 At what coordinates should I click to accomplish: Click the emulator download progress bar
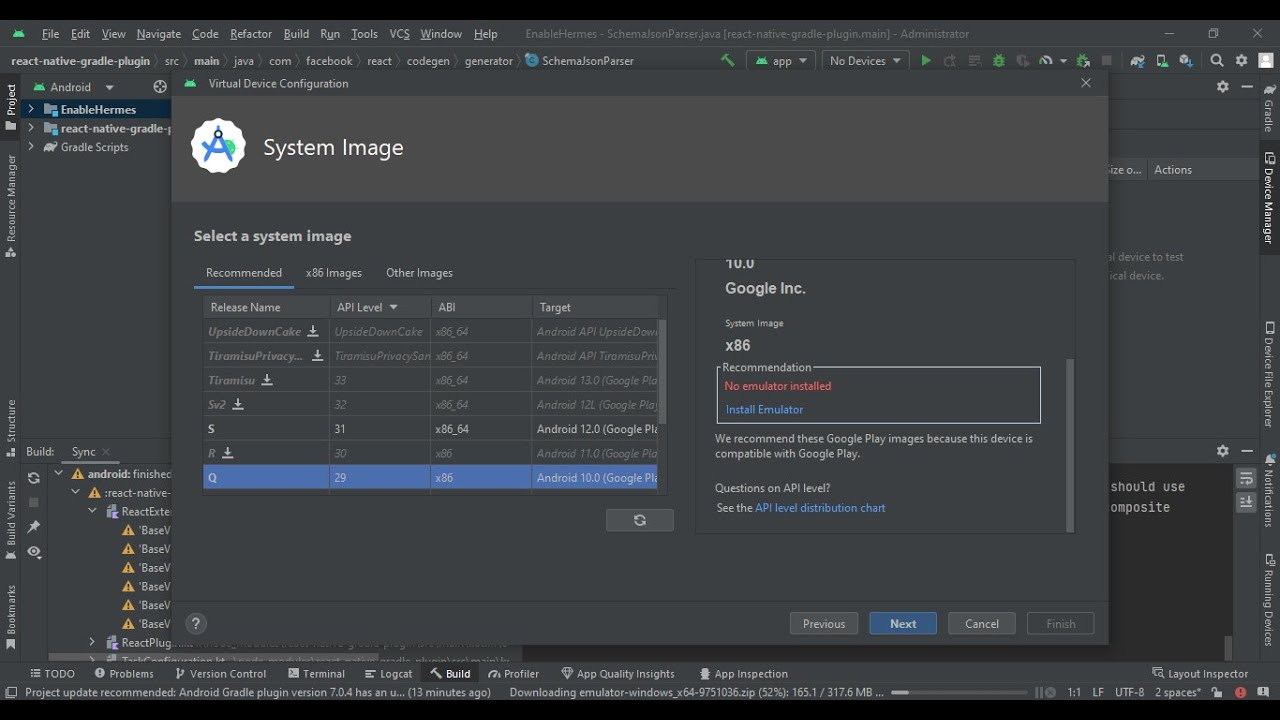(960, 692)
